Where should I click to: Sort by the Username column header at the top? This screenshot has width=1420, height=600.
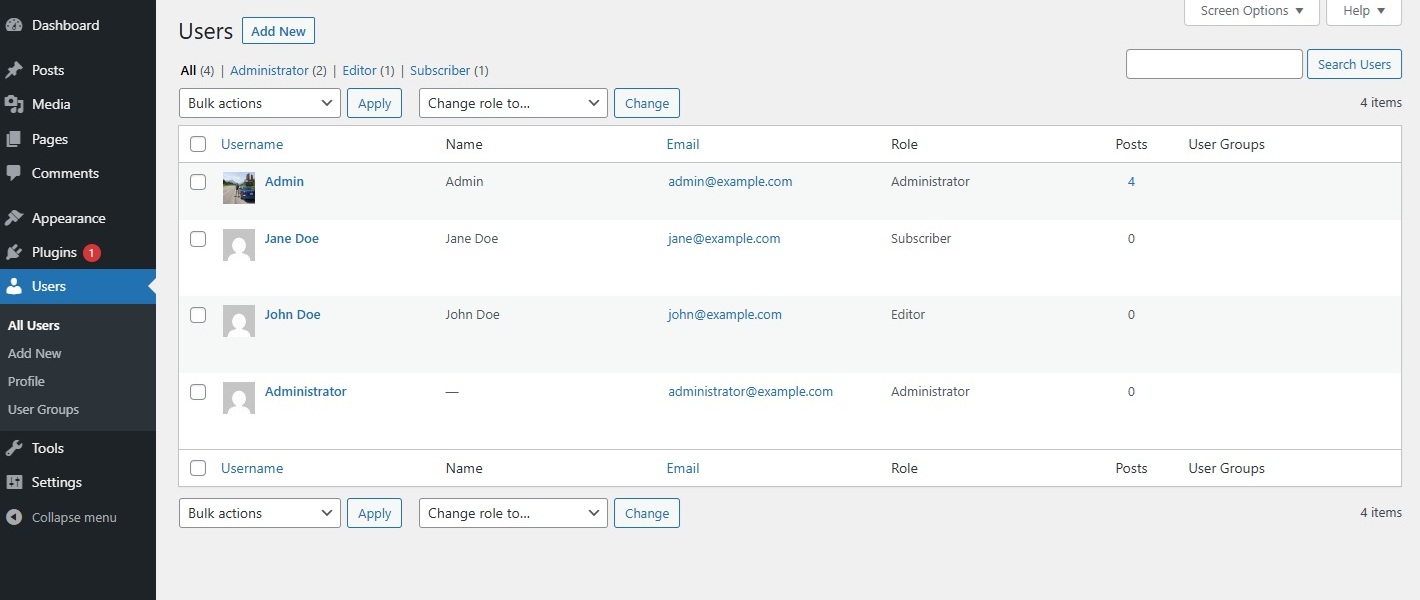[252, 144]
